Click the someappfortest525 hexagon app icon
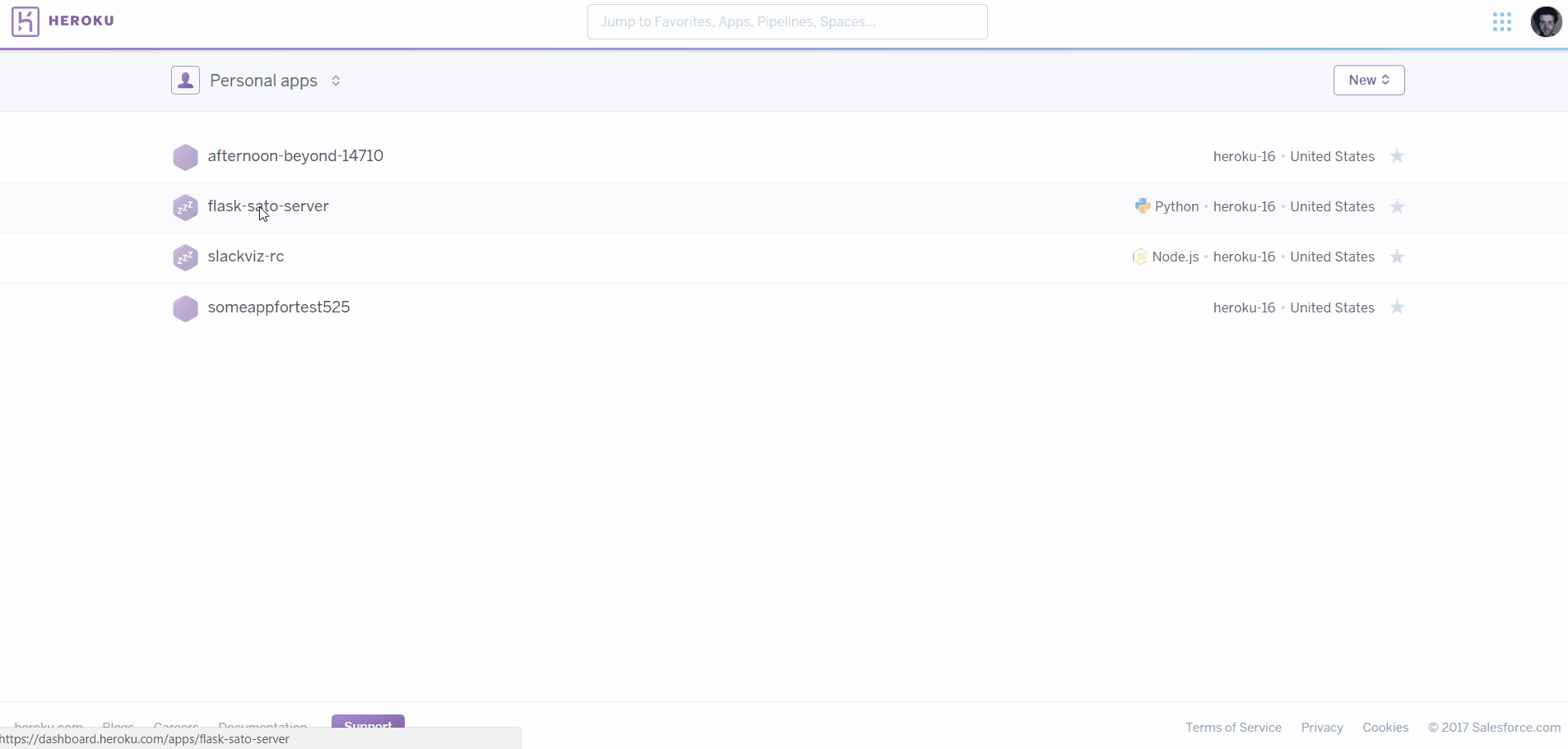1568x749 pixels. click(x=186, y=308)
